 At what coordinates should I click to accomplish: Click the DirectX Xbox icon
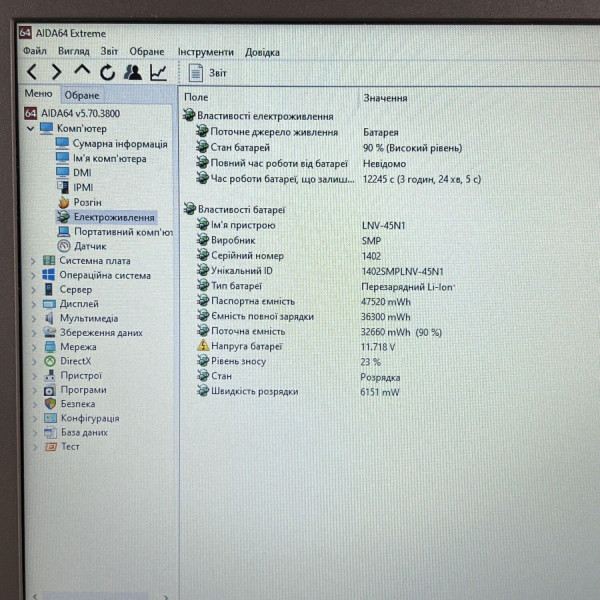coord(50,361)
